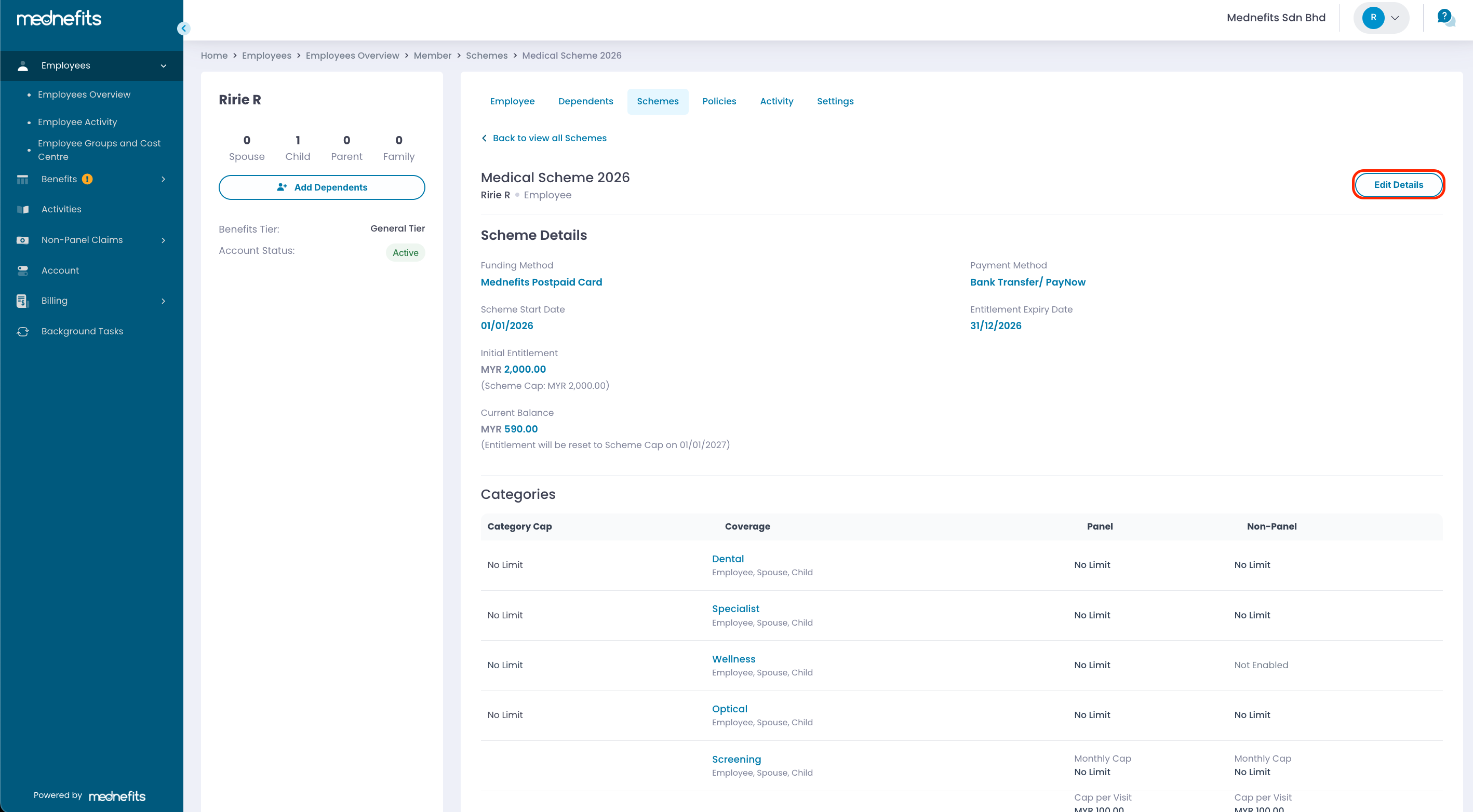Open Background Tasks sync icon

point(23,331)
